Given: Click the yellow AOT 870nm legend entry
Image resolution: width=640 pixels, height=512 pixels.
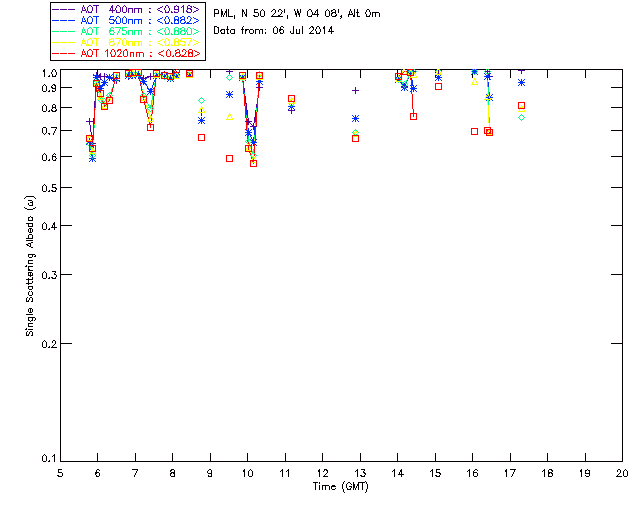Looking at the screenshot, I should tap(128, 42).
